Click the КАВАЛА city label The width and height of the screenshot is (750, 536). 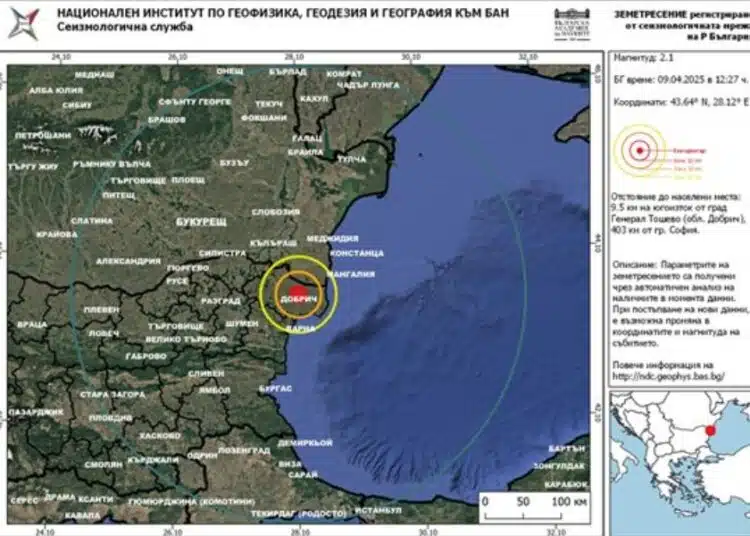coord(82,516)
